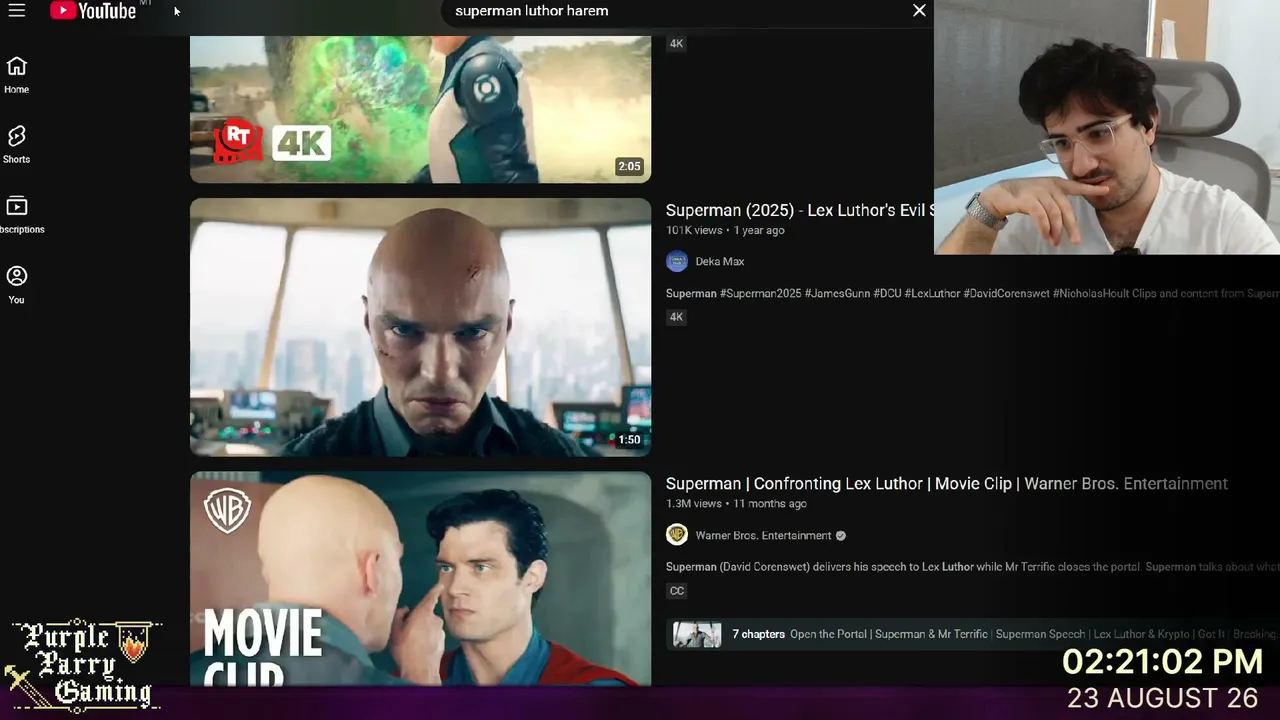The width and height of the screenshot is (1280, 720).
Task: Visit Warner Bros. Entertainment channel name
Action: 764,536
